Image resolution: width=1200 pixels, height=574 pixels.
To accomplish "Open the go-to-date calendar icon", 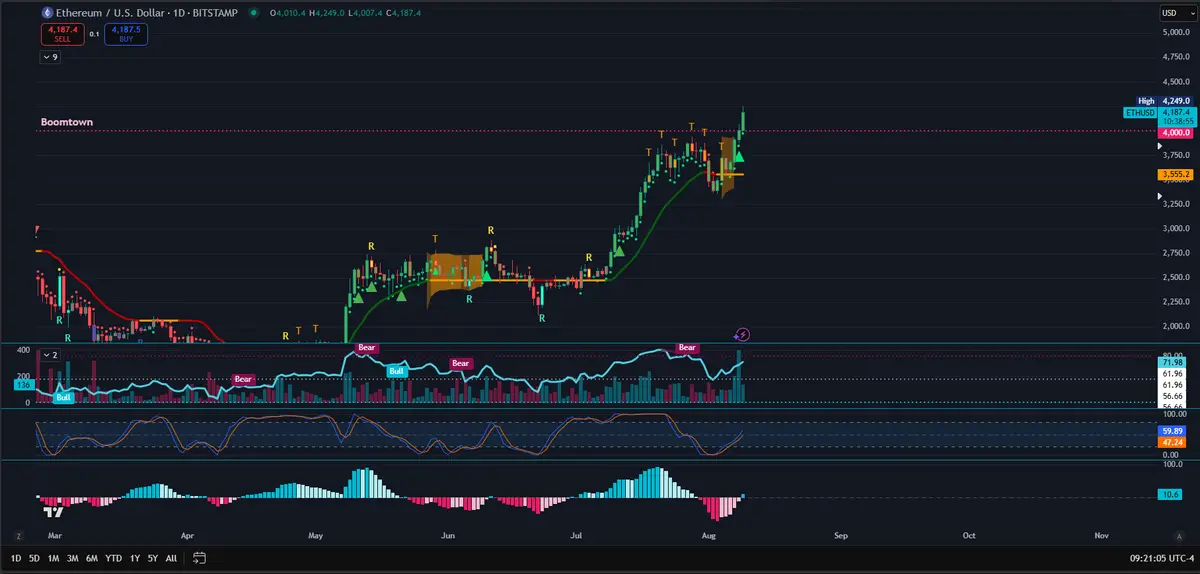I will 200,557.
